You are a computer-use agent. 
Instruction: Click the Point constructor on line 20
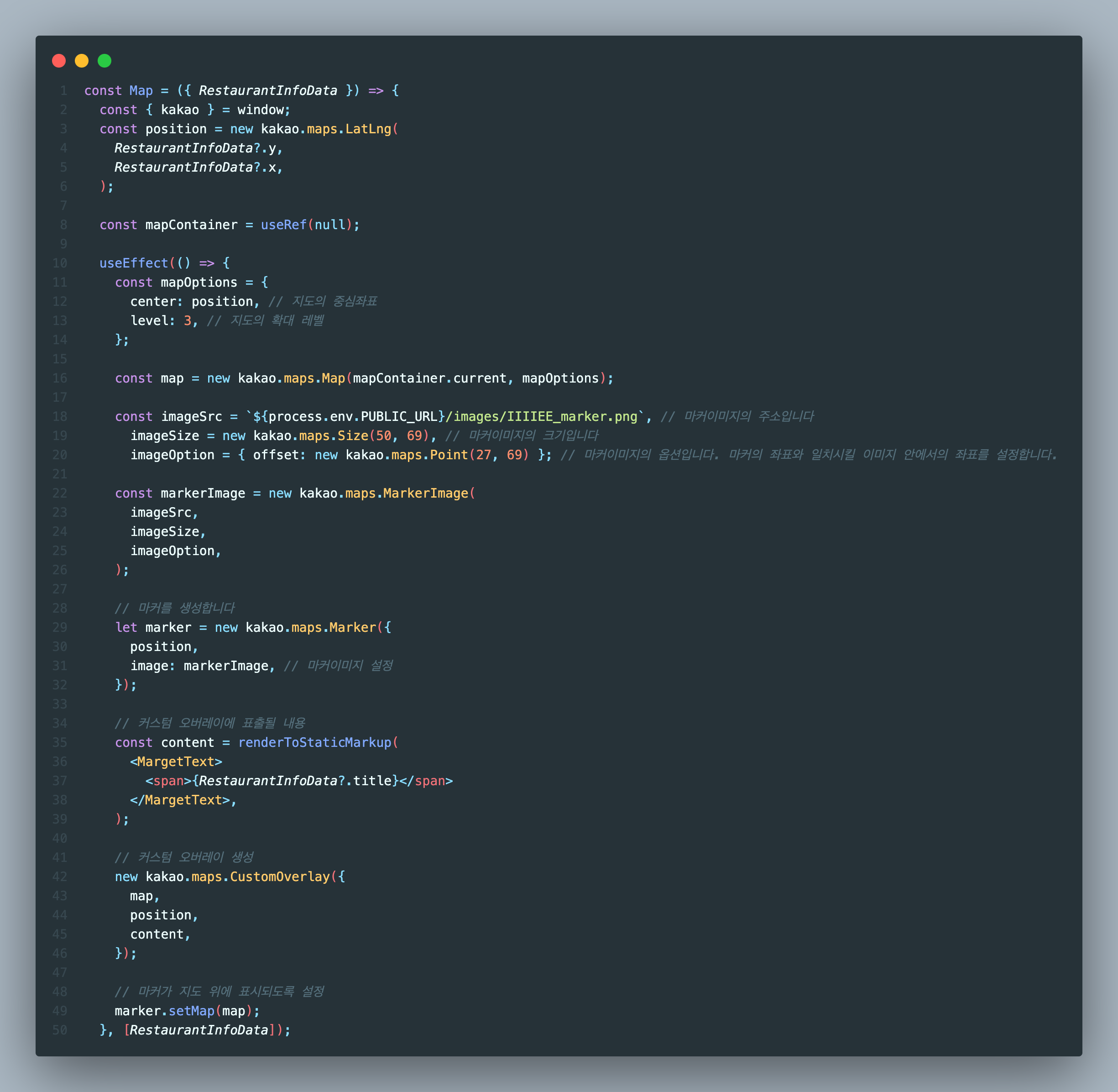click(x=449, y=455)
